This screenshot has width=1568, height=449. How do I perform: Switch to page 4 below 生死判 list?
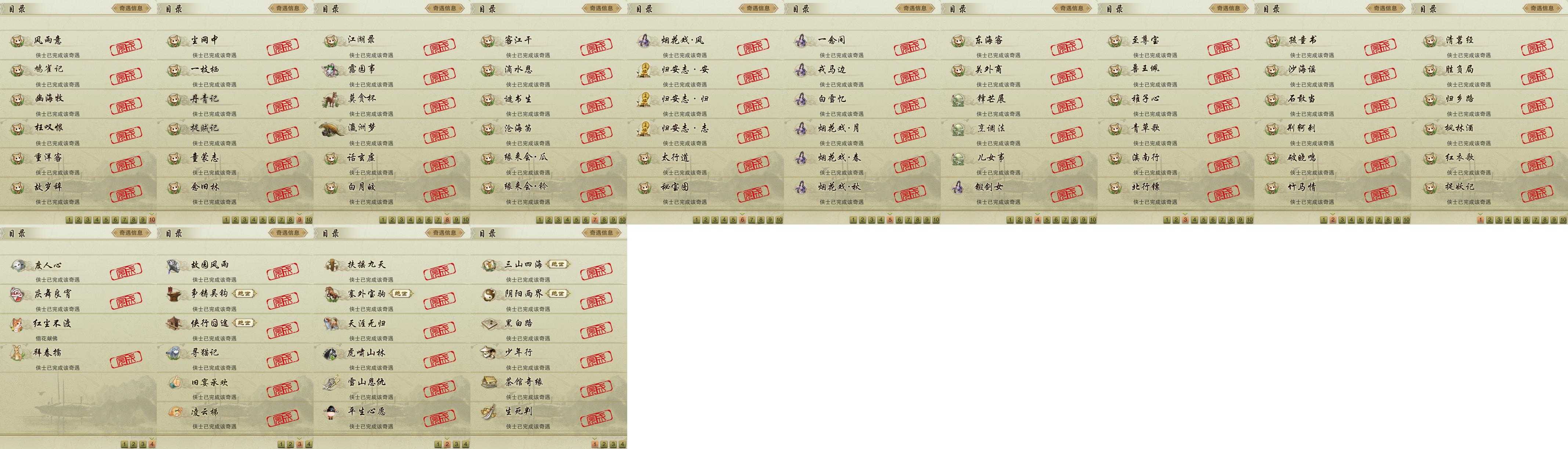pos(622,444)
